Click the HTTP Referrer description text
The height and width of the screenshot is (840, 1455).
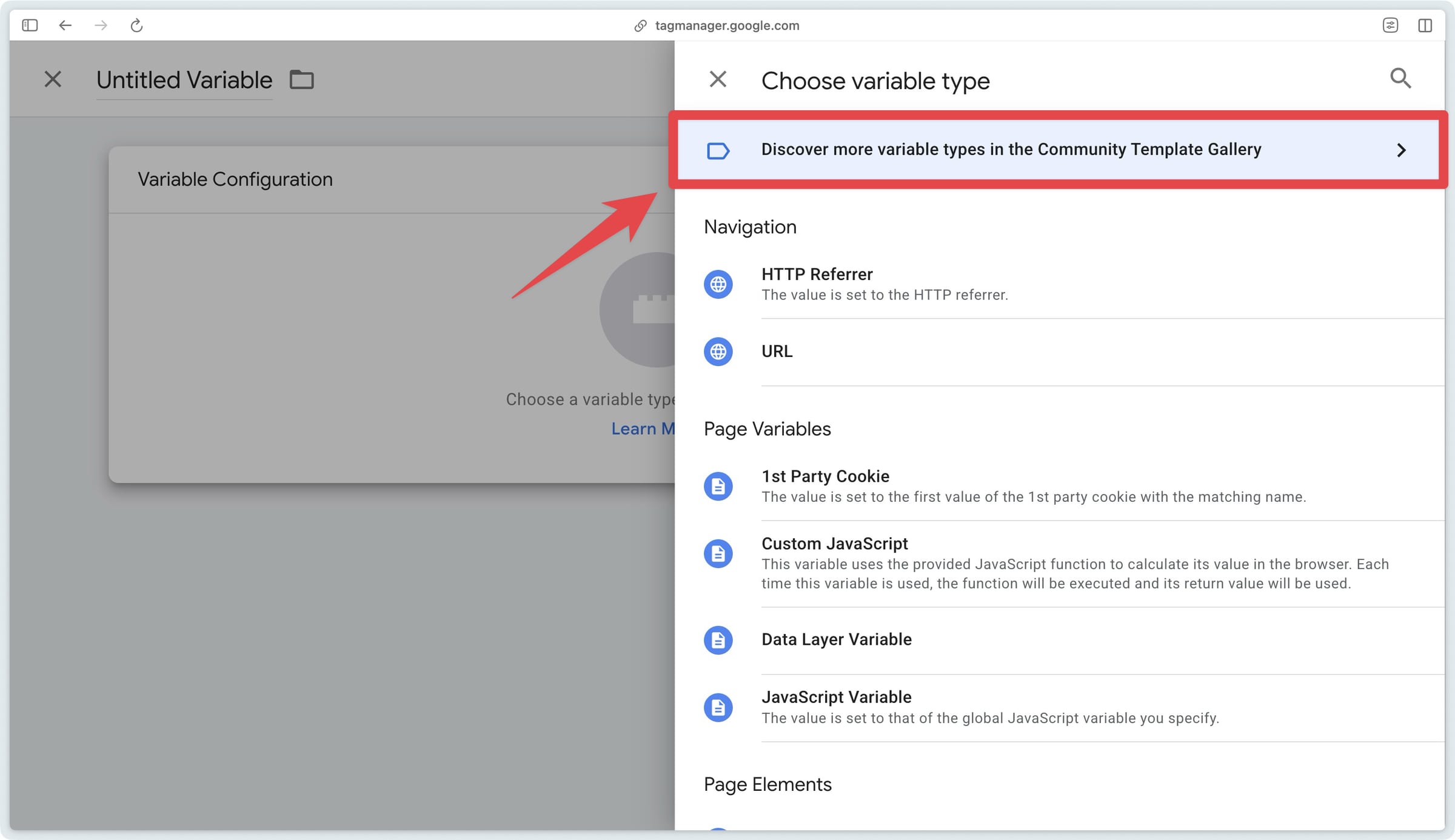point(885,295)
